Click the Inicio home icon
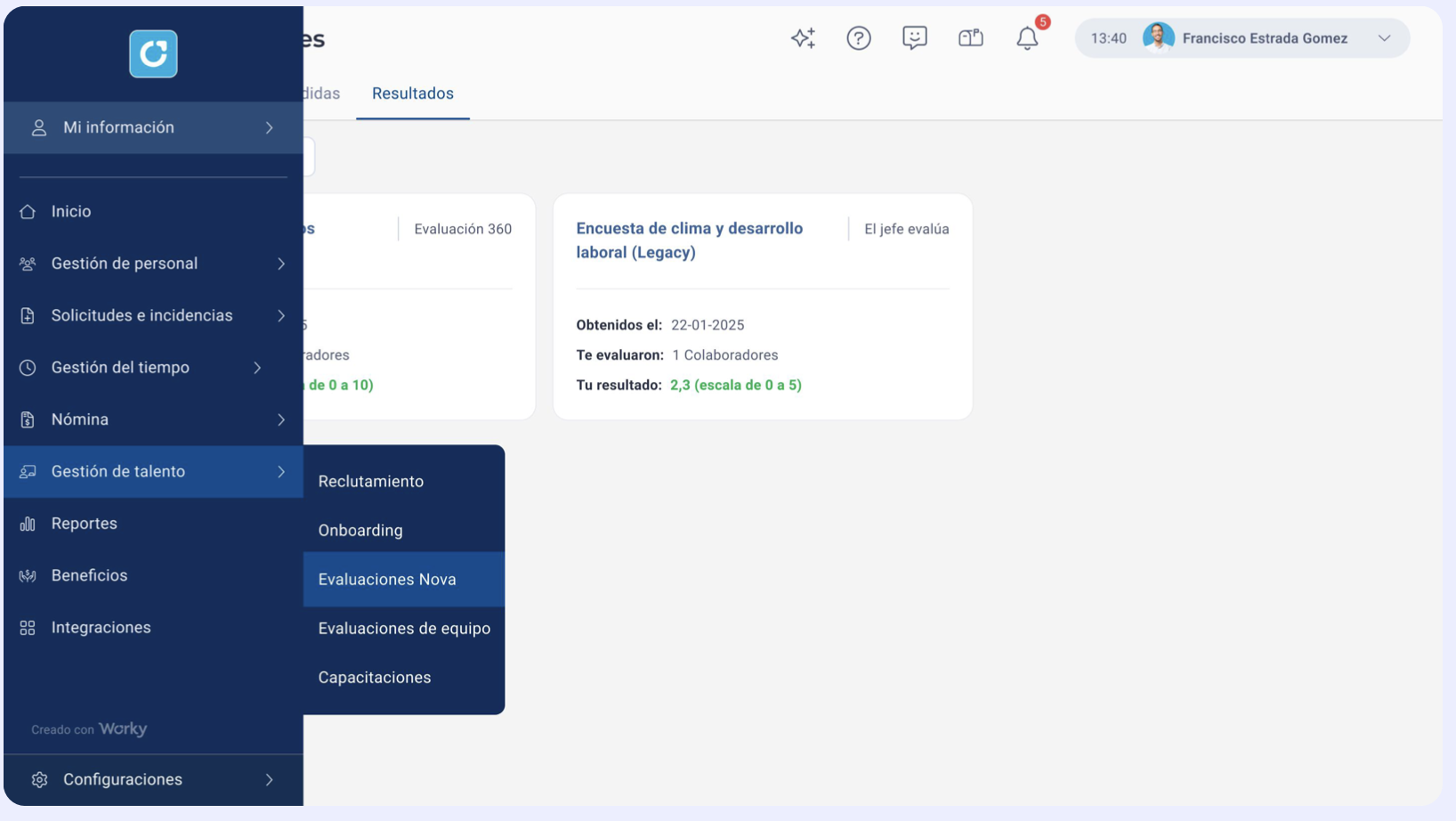Image resolution: width=1456 pixels, height=821 pixels. (28, 212)
